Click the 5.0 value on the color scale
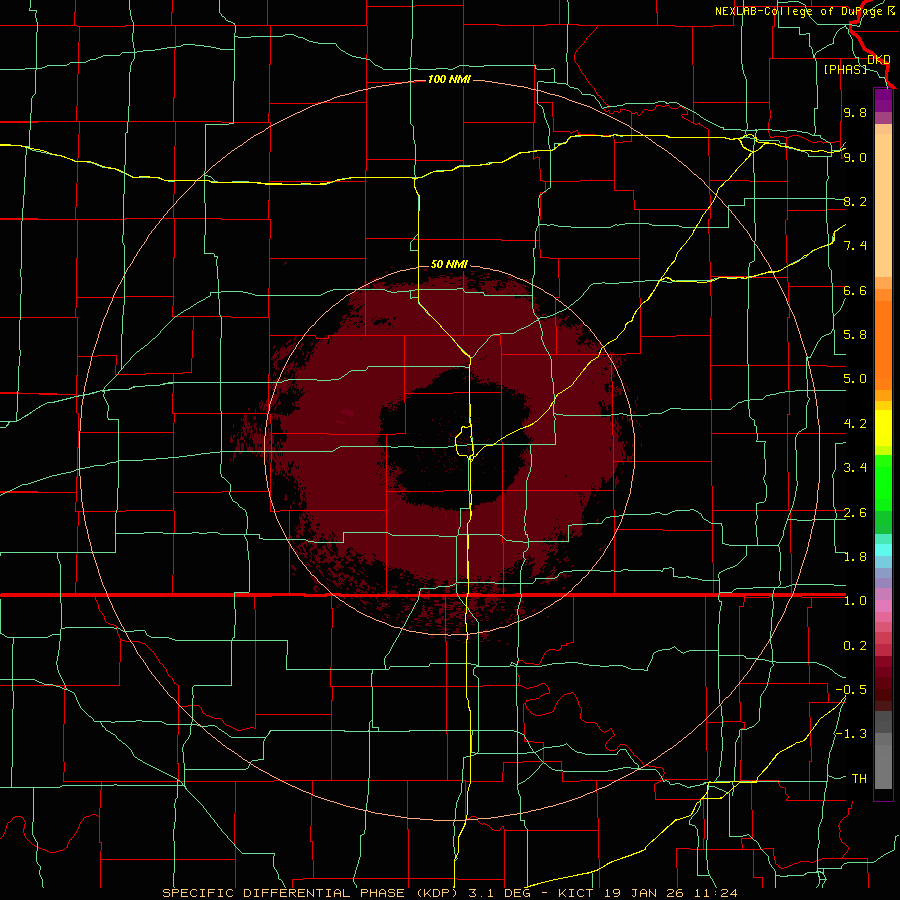 tap(855, 379)
